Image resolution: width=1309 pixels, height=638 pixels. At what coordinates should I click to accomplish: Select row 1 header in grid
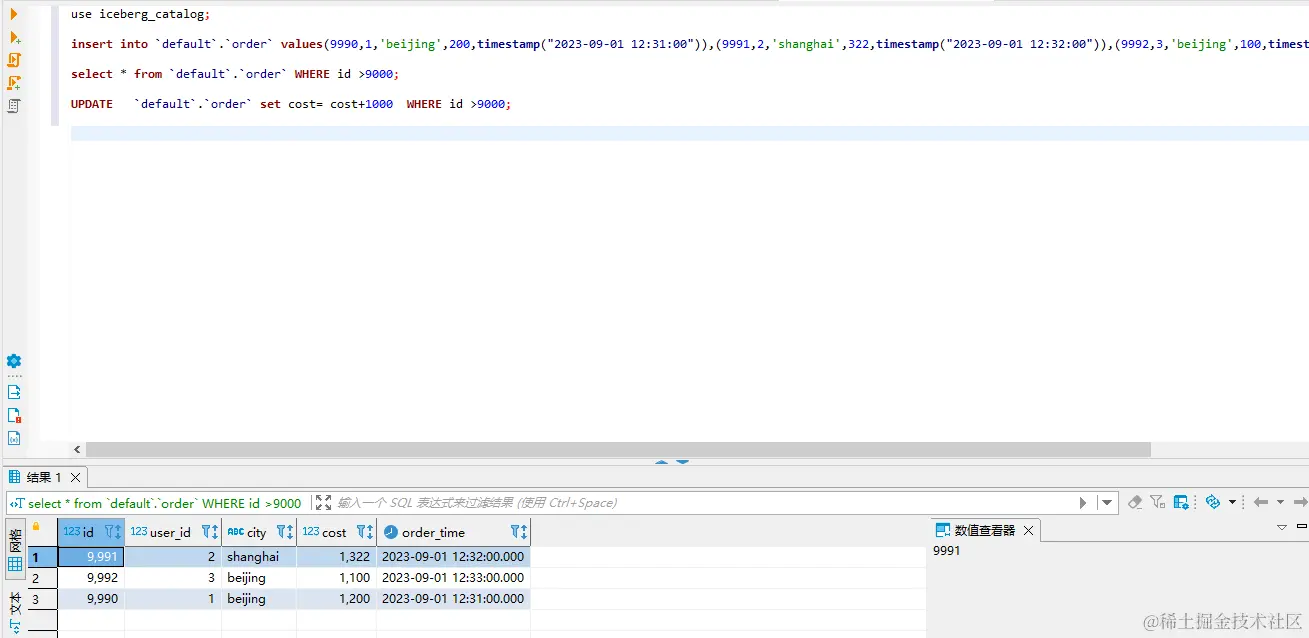tap(42, 556)
